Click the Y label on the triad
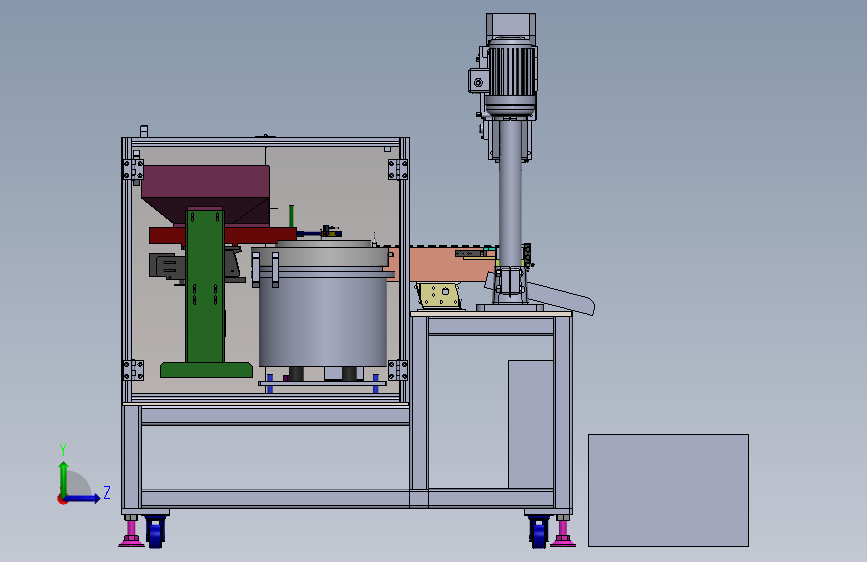 tap(63, 450)
